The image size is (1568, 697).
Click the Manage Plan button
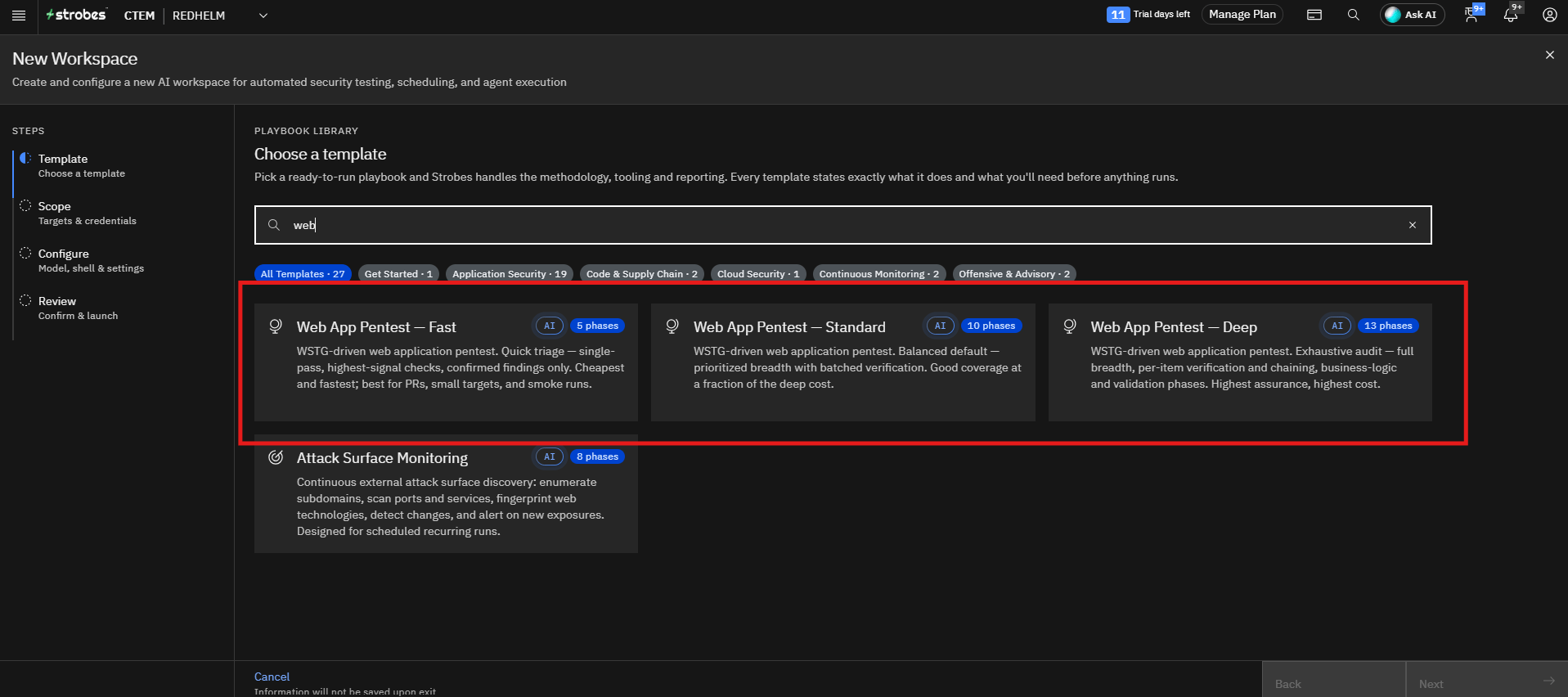(x=1242, y=15)
